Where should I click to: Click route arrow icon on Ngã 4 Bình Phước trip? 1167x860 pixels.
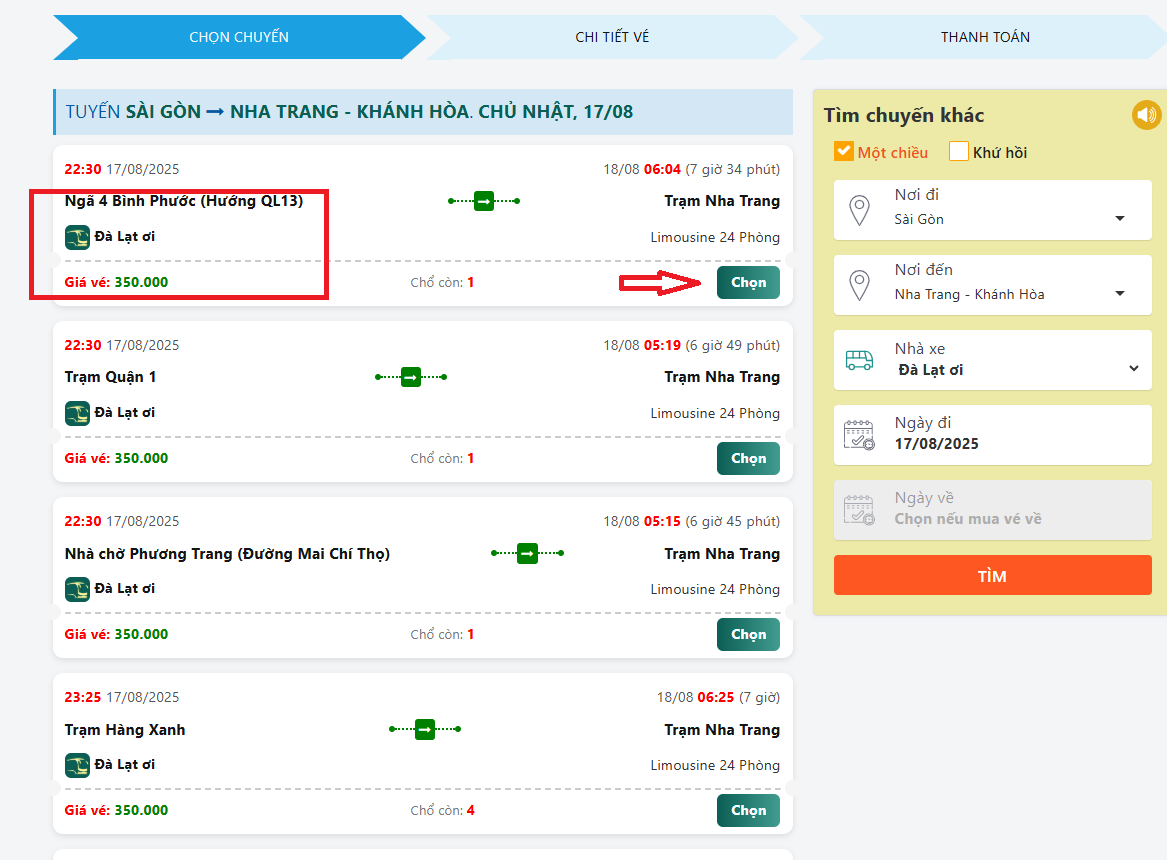coord(484,201)
